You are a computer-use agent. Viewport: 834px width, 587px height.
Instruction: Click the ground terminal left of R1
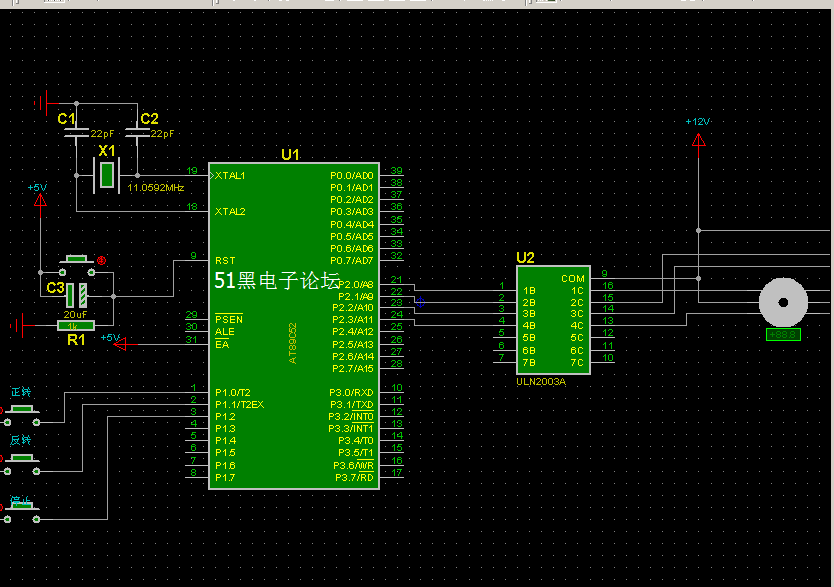(19, 325)
